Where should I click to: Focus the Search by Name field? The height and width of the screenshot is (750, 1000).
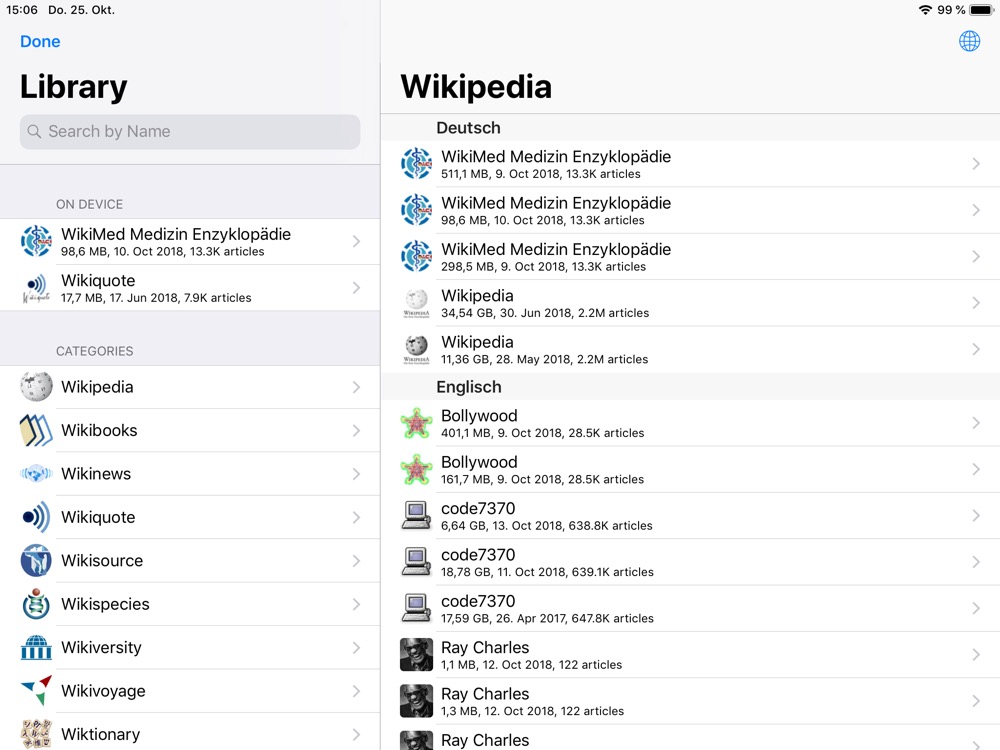(190, 132)
